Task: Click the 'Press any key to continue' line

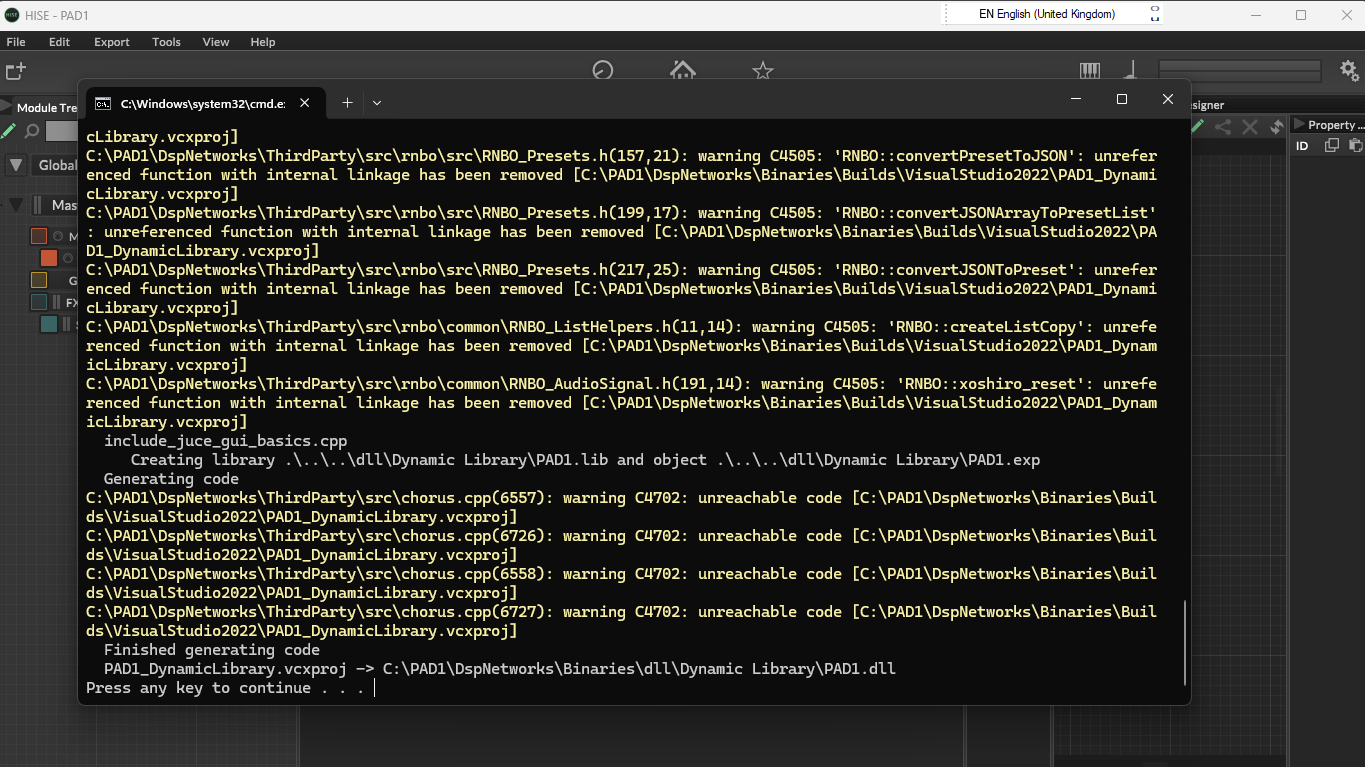Action: [225, 688]
